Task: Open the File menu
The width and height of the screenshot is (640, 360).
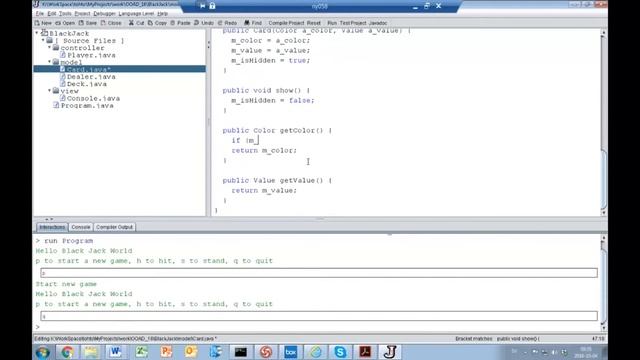Action: pyautogui.click(x=40, y=13)
